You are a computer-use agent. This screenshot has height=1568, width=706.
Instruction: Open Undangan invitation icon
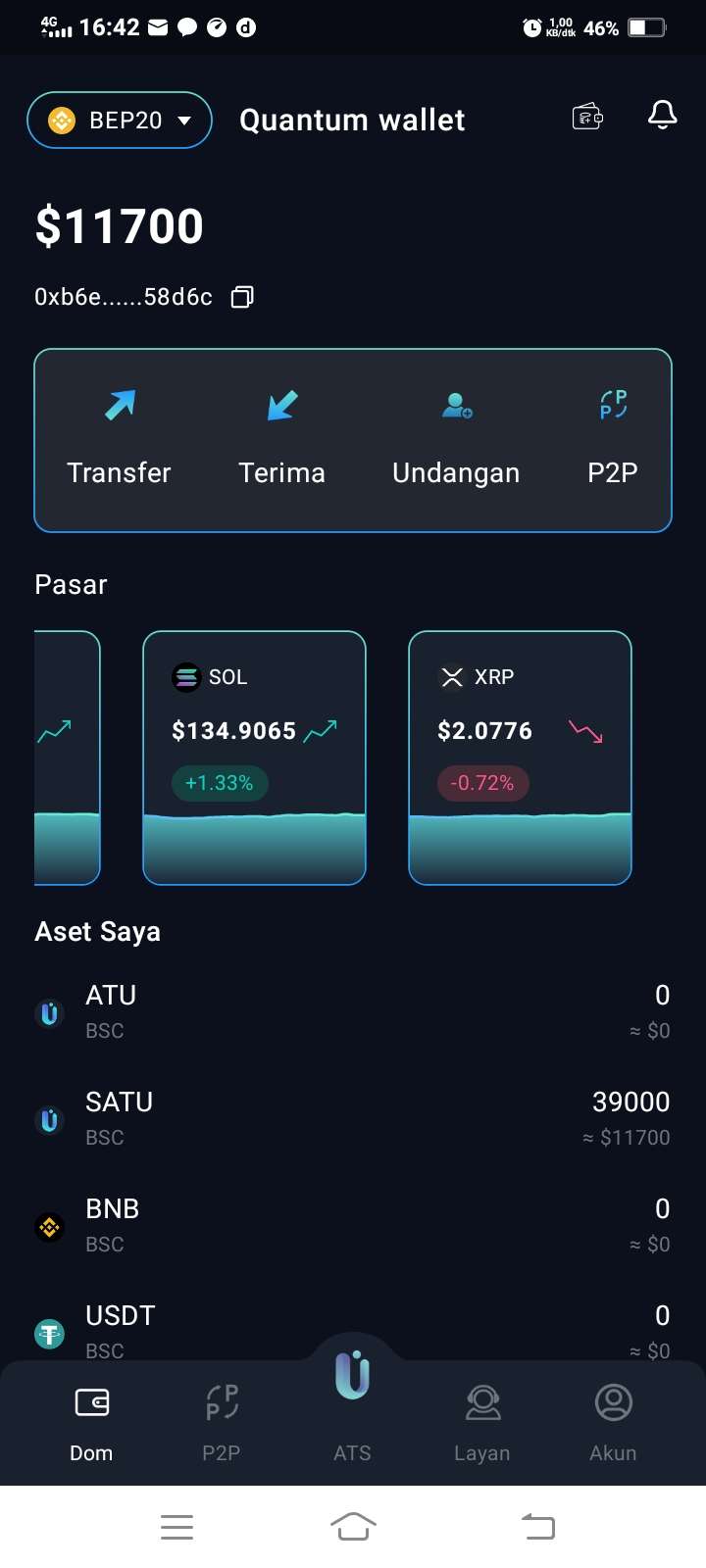[x=457, y=405]
